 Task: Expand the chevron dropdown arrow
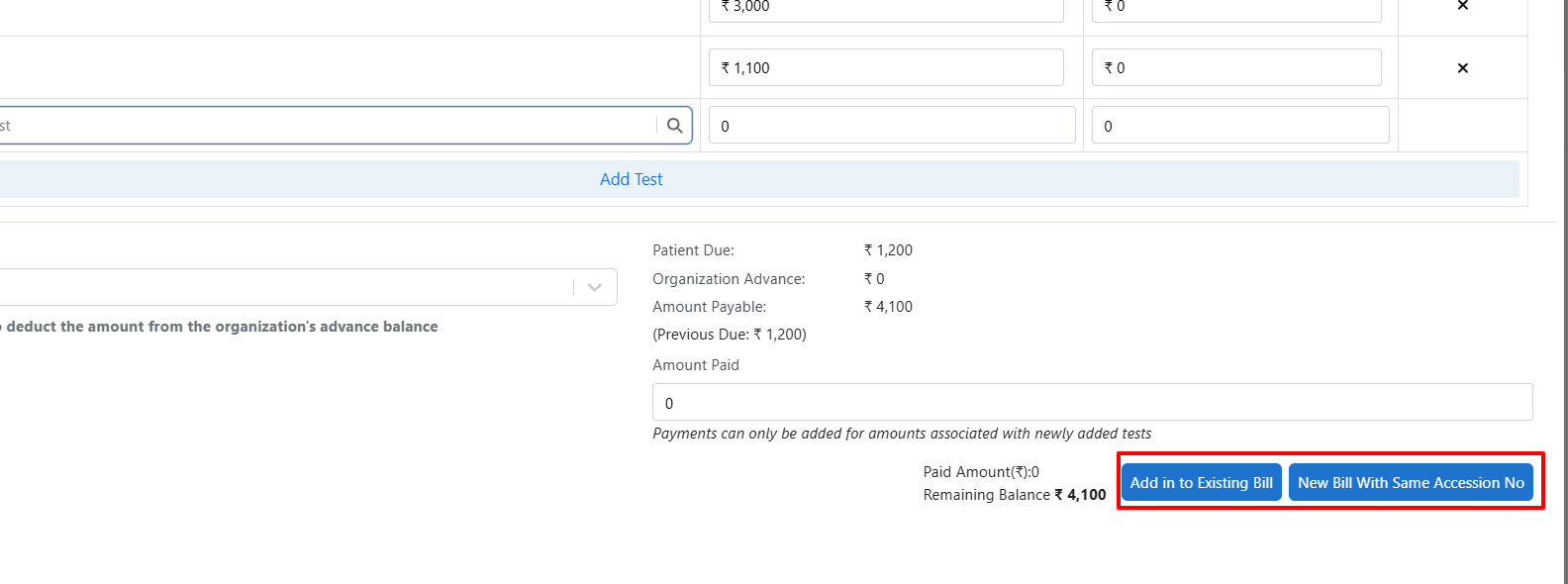click(594, 287)
